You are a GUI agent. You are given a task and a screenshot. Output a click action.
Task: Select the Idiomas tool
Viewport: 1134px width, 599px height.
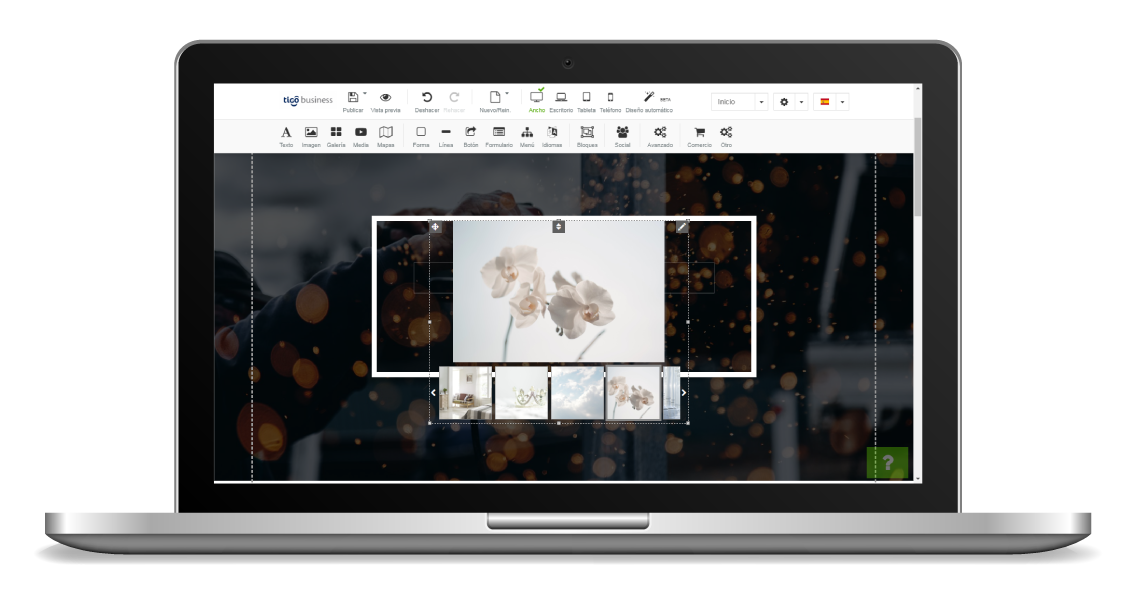click(x=552, y=135)
